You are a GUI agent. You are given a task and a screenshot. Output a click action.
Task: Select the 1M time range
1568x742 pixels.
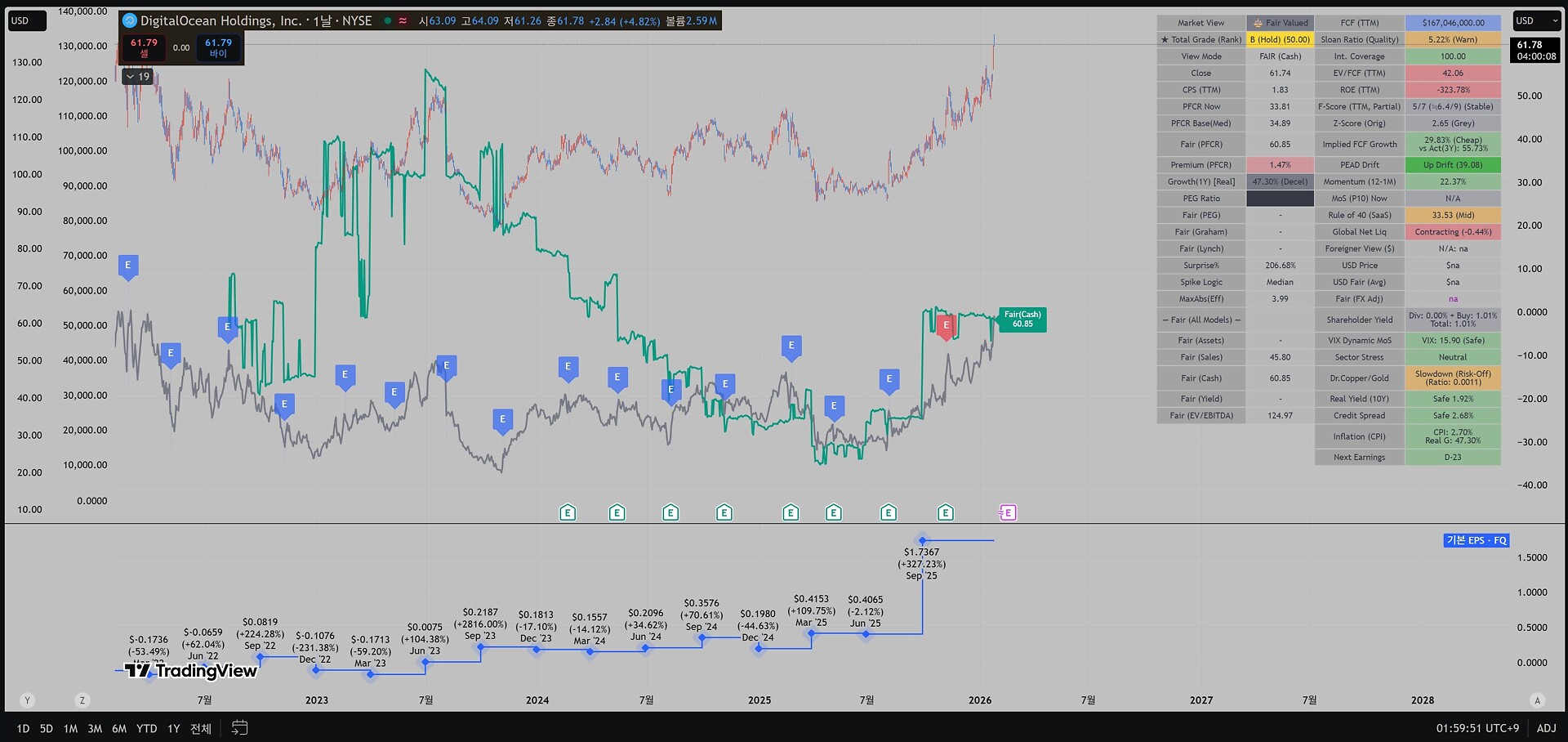click(x=70, y=728)
